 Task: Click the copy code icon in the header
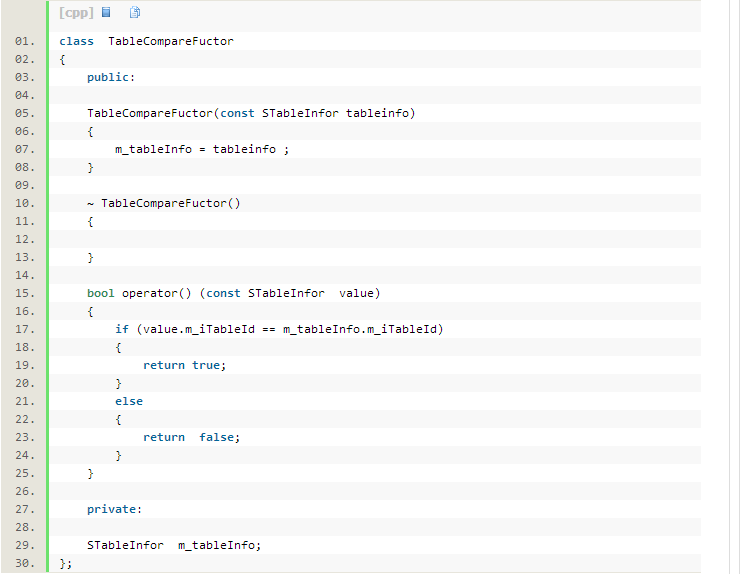click(x=135, y=12)
